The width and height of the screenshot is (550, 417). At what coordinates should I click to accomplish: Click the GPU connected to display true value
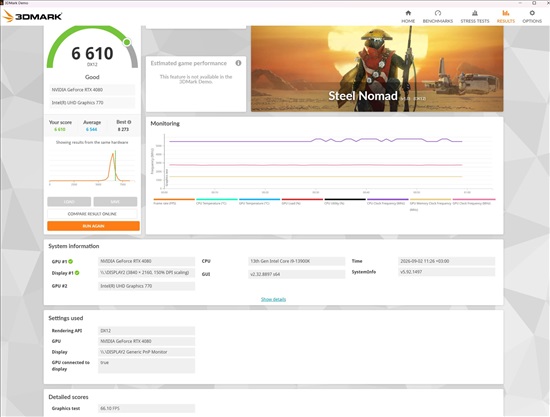coord(146,365)
